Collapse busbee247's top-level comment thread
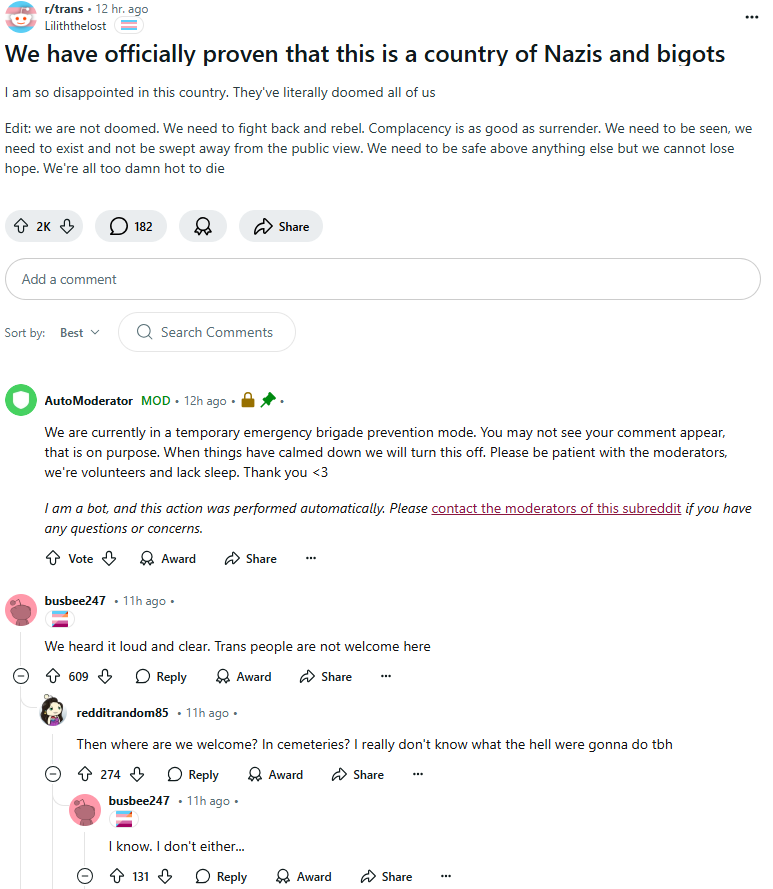 click(x=21, y=677)
